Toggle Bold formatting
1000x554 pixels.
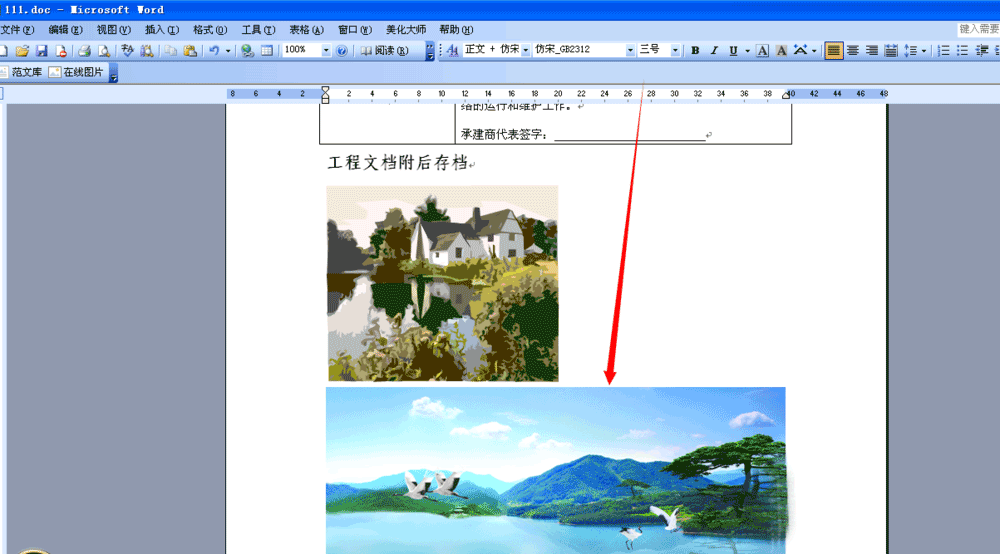695,50
